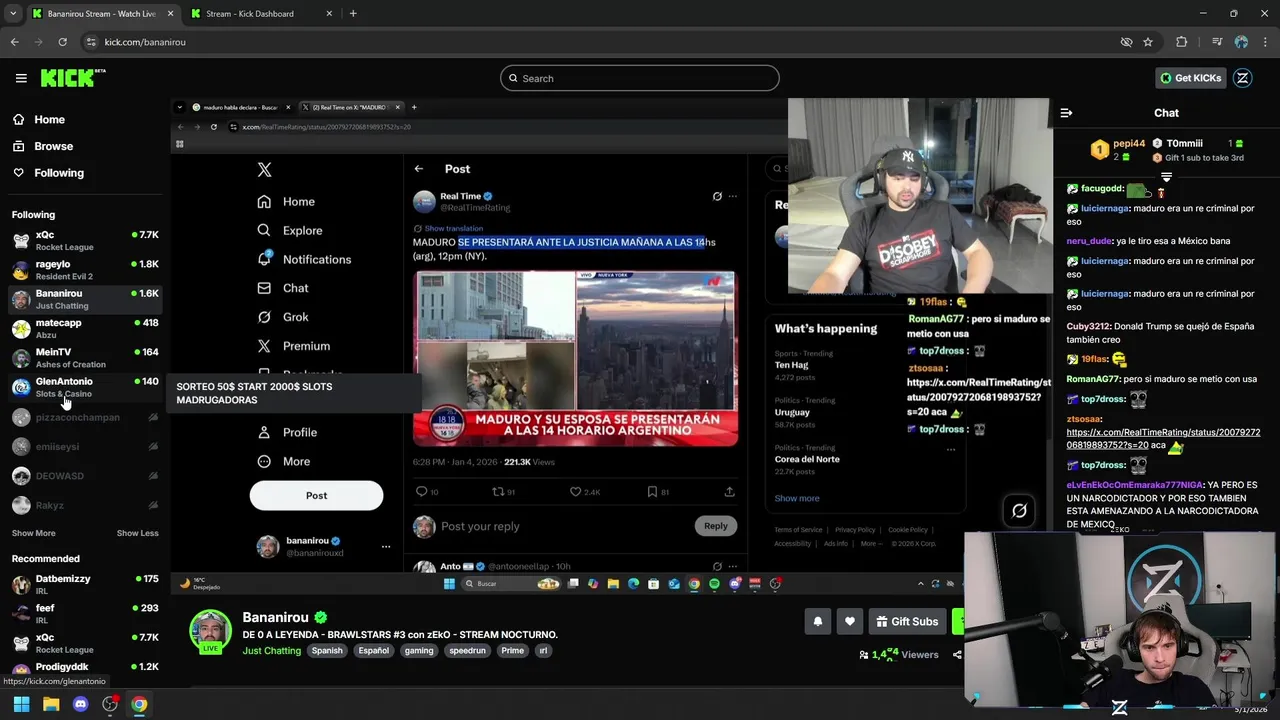This screenshot has height=720, width=1280.
Task: Open xQc channel in Following list
Action: (85, 240)
